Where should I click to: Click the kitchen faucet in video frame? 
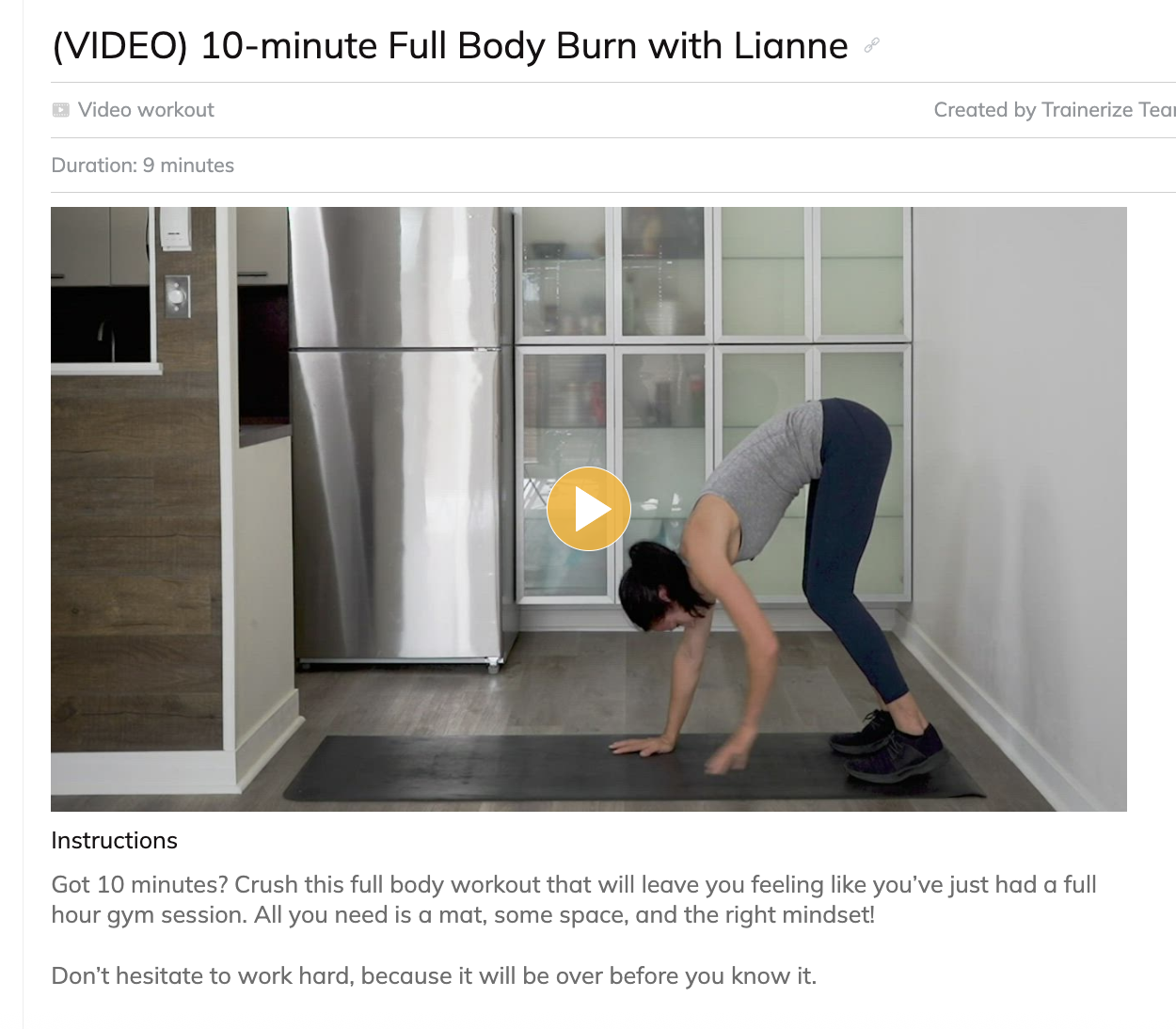(105, 340)
